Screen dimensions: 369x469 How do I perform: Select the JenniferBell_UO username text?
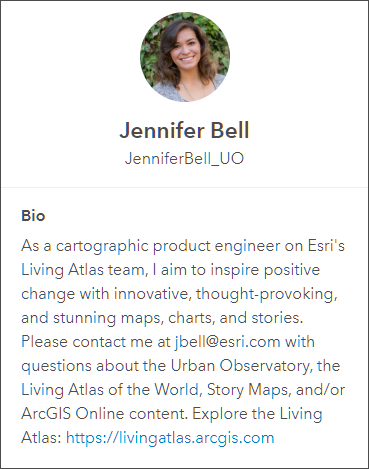pos(184,159)
